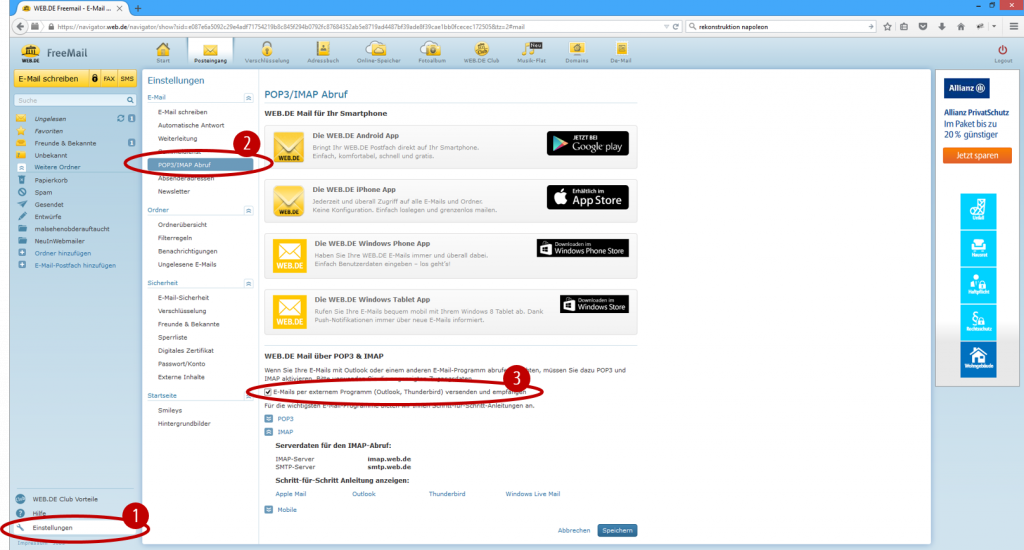Open the Start home icon in navigation

[x=163, y=53]
